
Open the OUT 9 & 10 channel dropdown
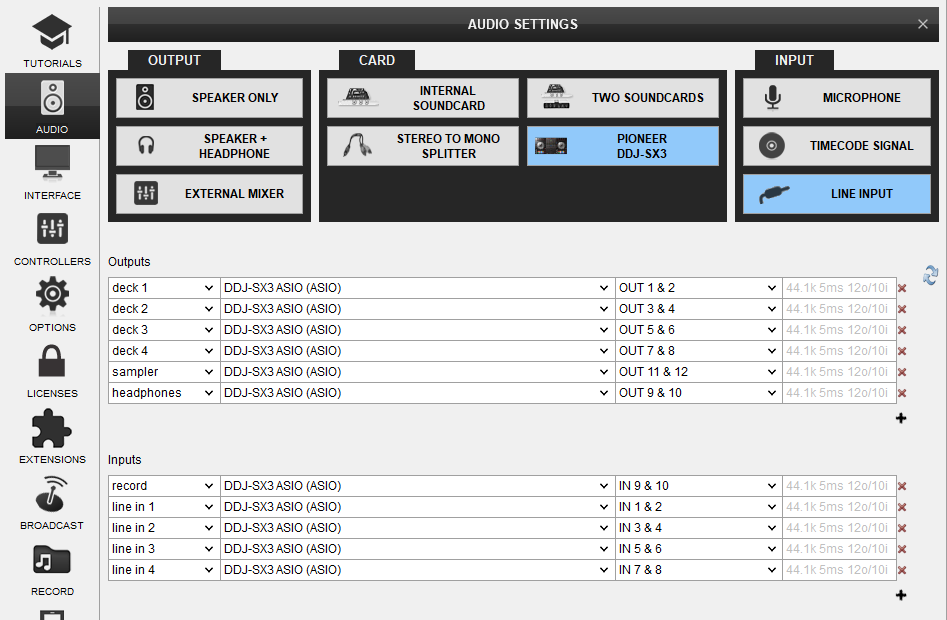pos(698,393)
